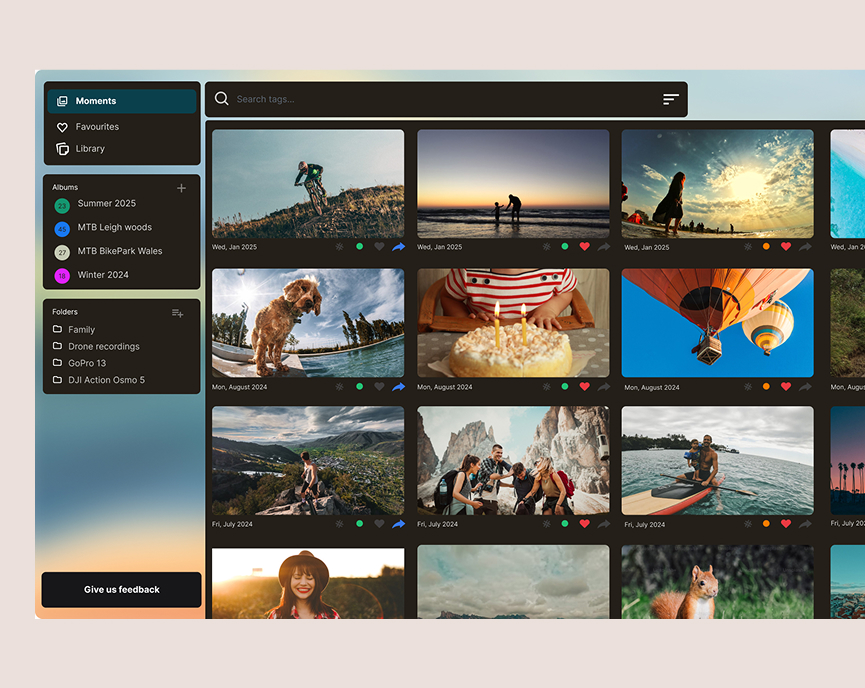Click the asterisk icon under birthday cake photo

[x=546, y=387]
